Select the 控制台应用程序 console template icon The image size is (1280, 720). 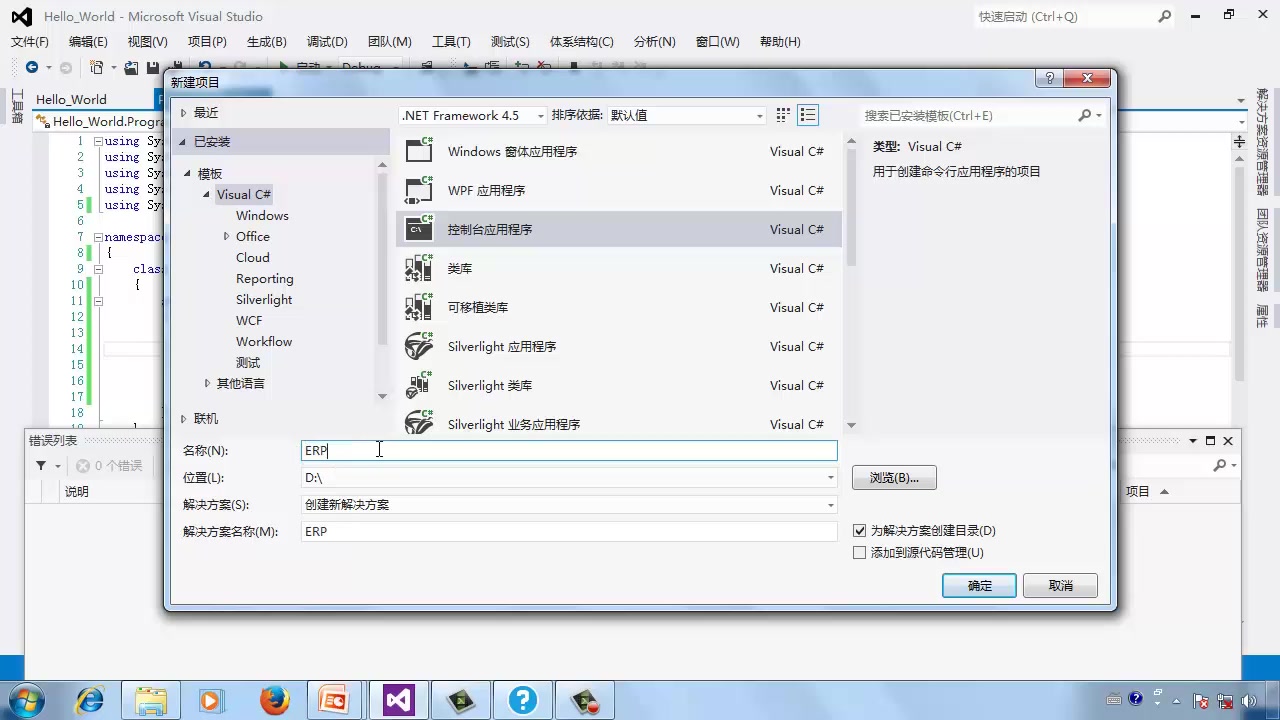click(x=419, y=229)
